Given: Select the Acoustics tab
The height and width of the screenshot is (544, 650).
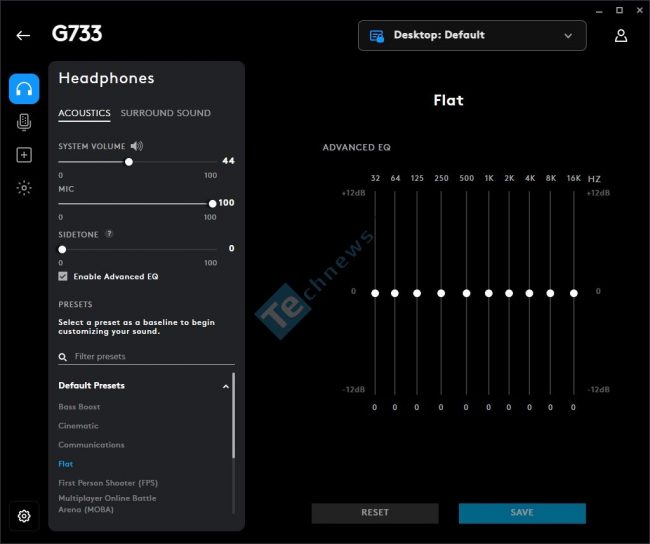Looking at the screenshot, I should [84, 113].
